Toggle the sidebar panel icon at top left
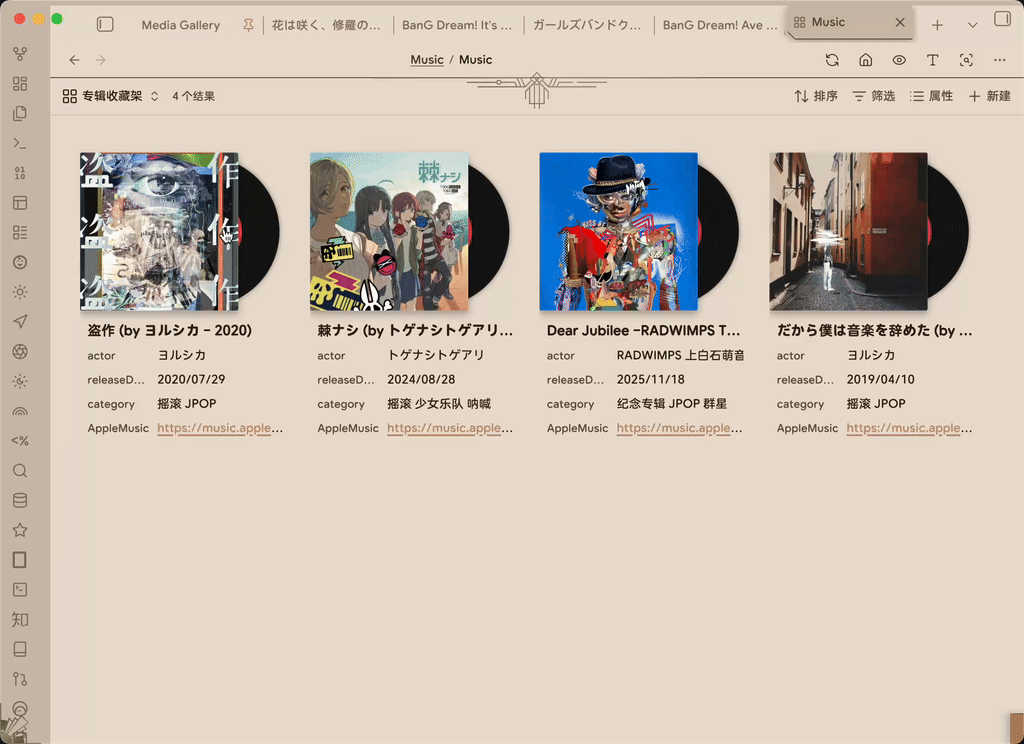The image size is (1024, 744). [105, 24]
